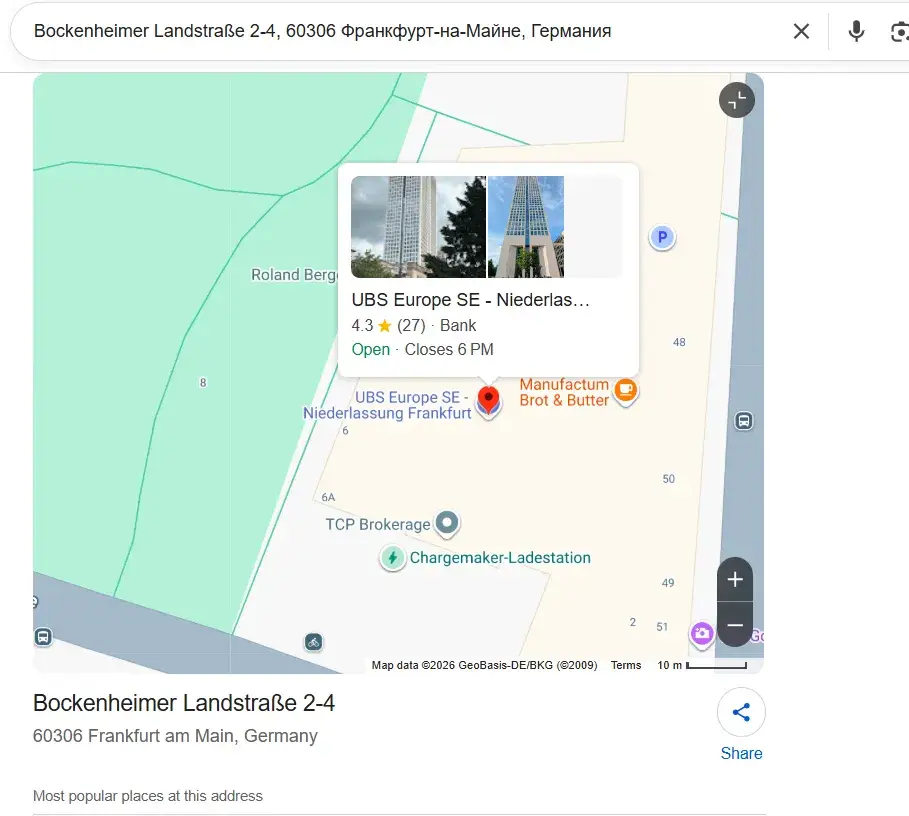The image size is (909, 816).
Task: Clear the search box with the X icon
Action: (x=801, y=31)
